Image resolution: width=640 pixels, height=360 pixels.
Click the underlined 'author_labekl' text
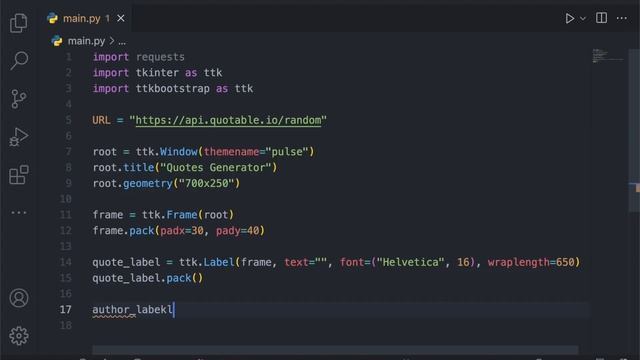point(132,309)
